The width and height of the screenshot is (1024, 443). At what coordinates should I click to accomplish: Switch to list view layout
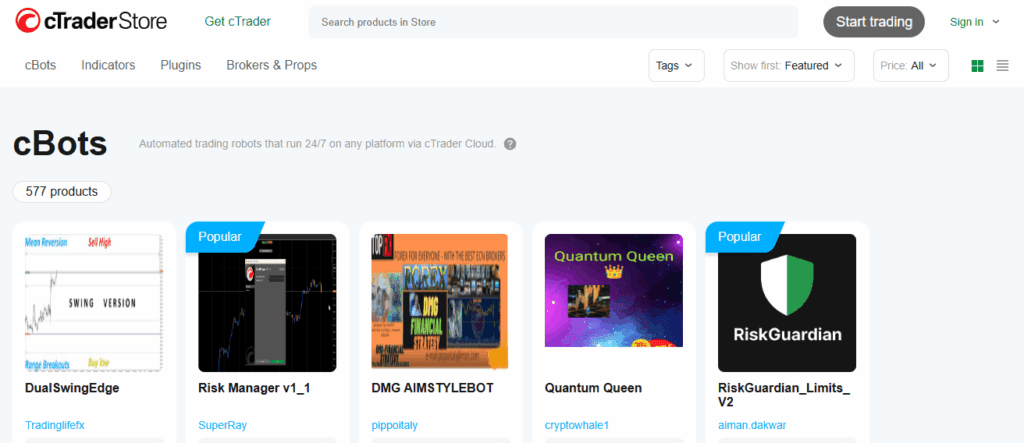point(1002,65)
